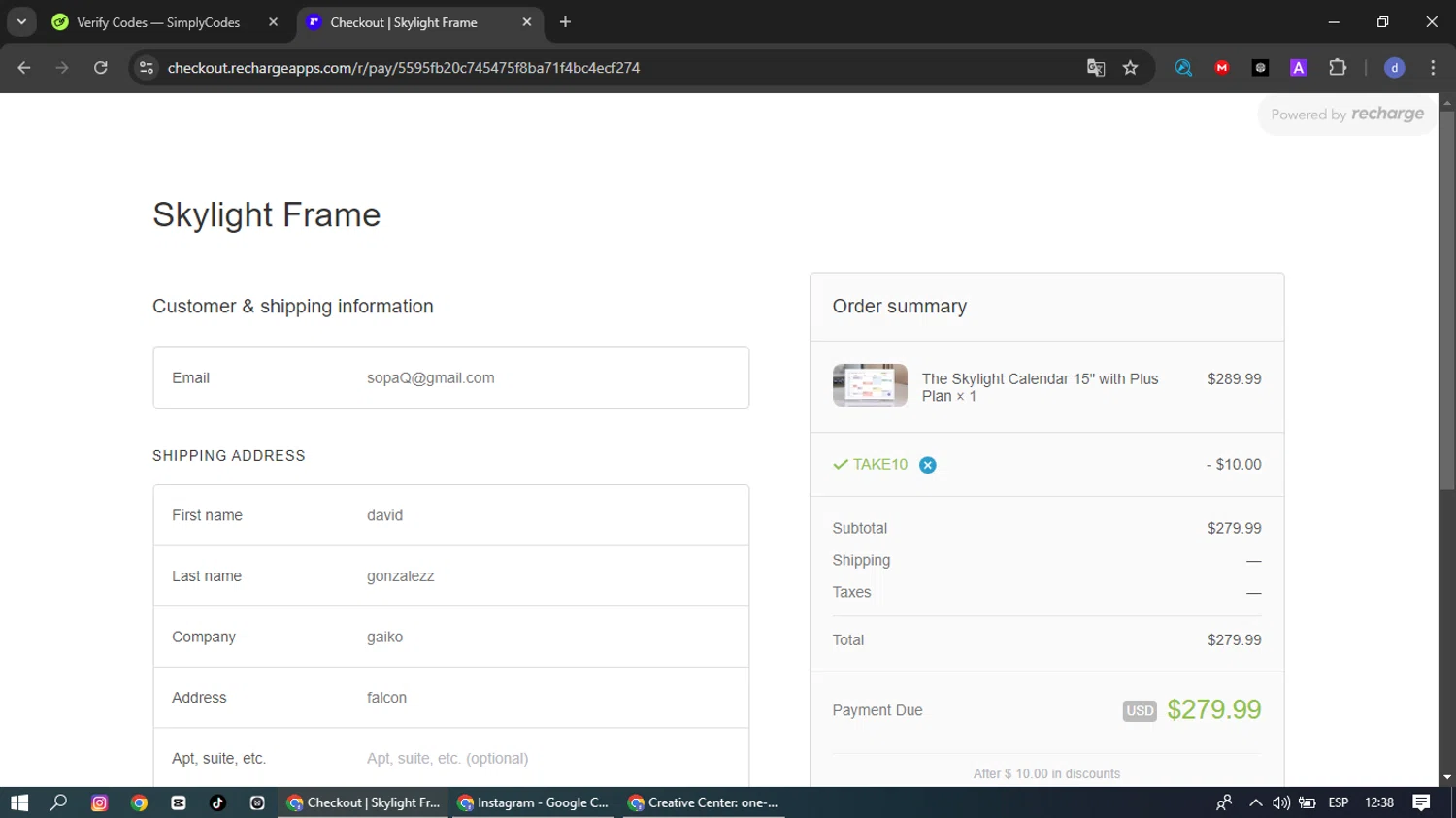Open the volume control
The height and width of the screenshot is (818, 1456).
tap(1281, 802)
